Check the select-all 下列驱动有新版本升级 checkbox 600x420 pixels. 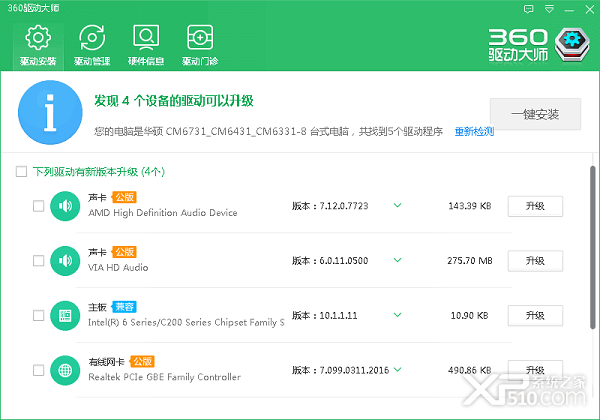(x=21, y=171)
